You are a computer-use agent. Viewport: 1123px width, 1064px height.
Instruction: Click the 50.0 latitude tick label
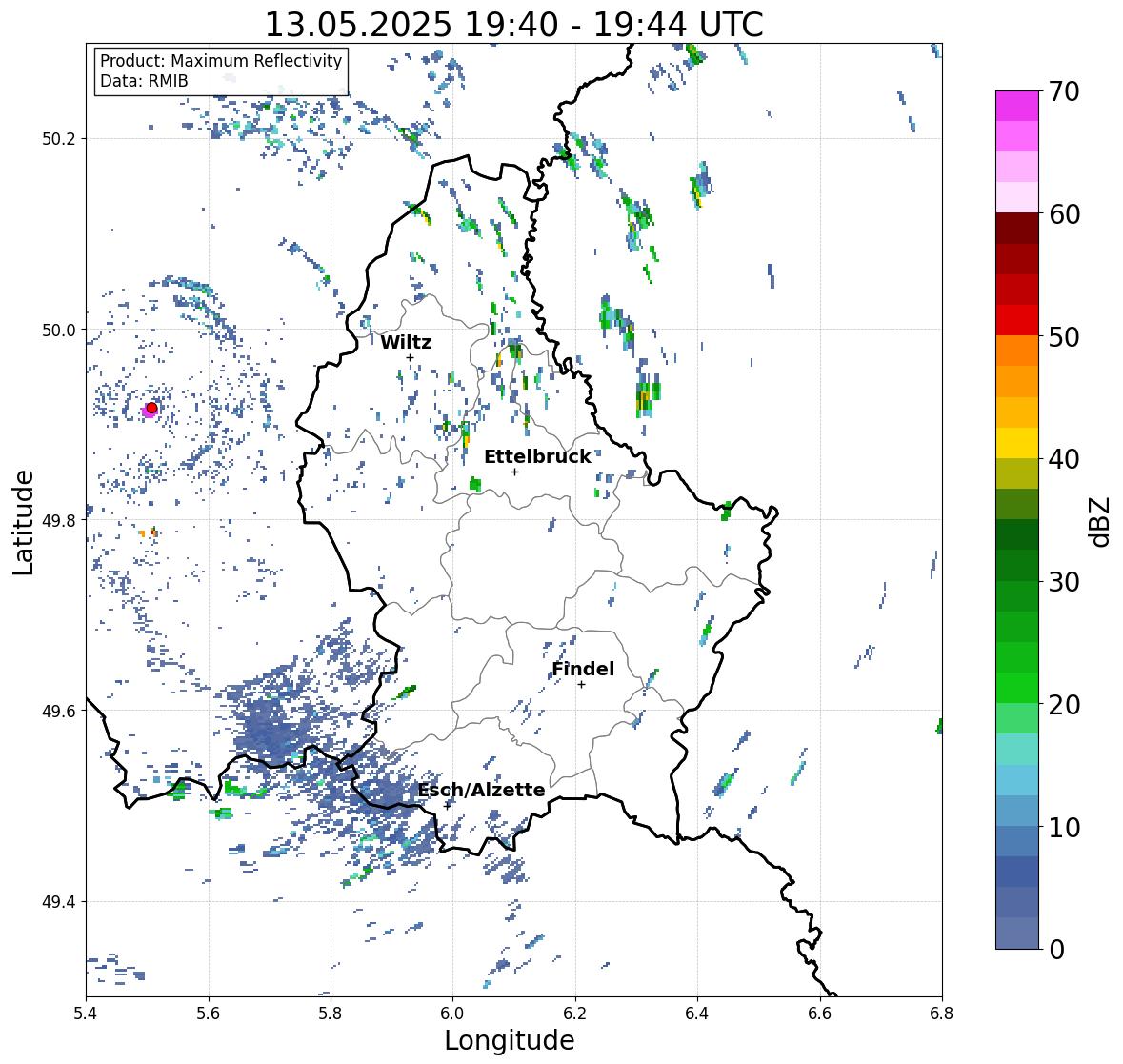pos(59,331)
